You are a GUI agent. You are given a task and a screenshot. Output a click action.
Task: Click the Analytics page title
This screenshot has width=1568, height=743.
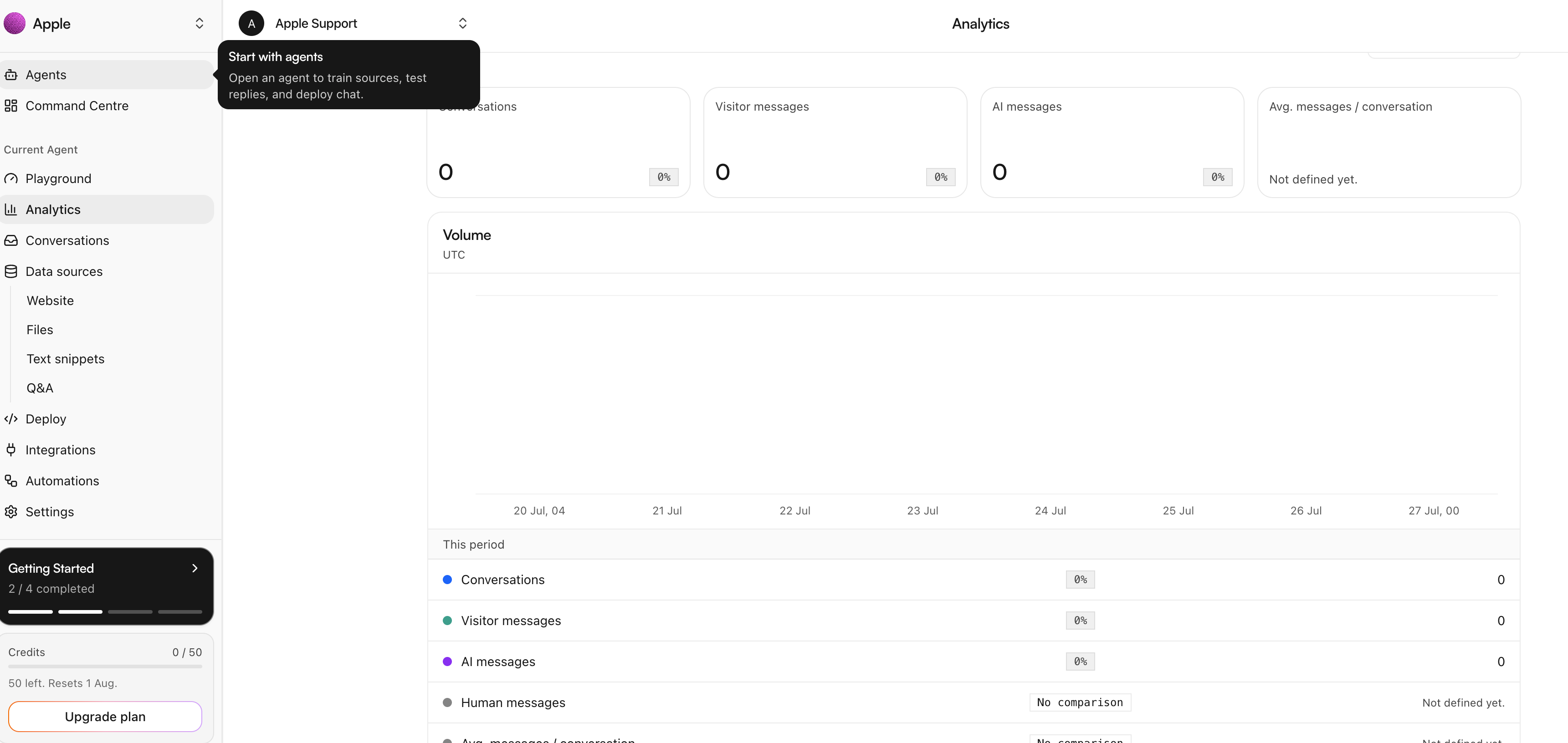tap(980, 24)
